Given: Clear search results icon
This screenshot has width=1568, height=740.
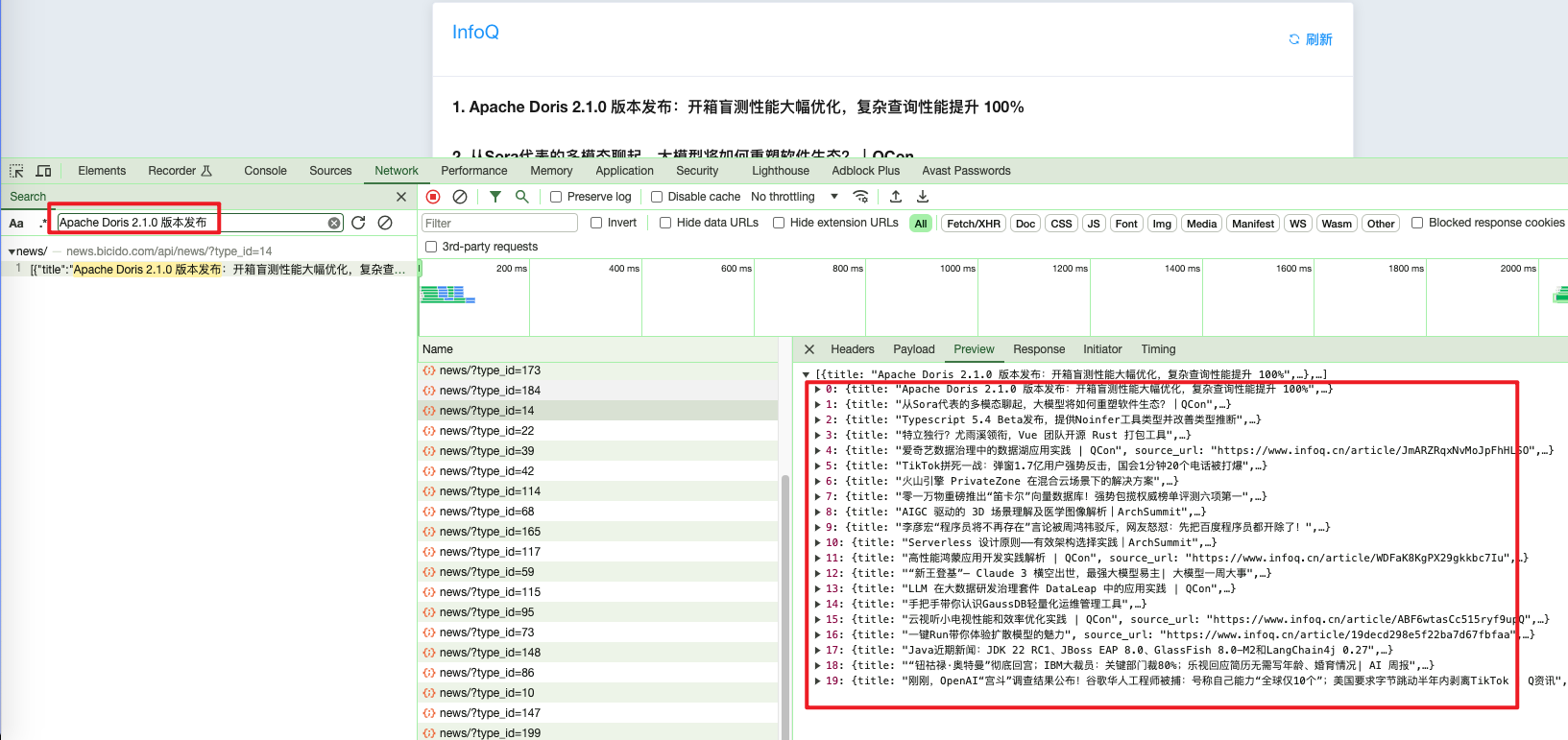Looking at the screenshot, I should point(385,223).
